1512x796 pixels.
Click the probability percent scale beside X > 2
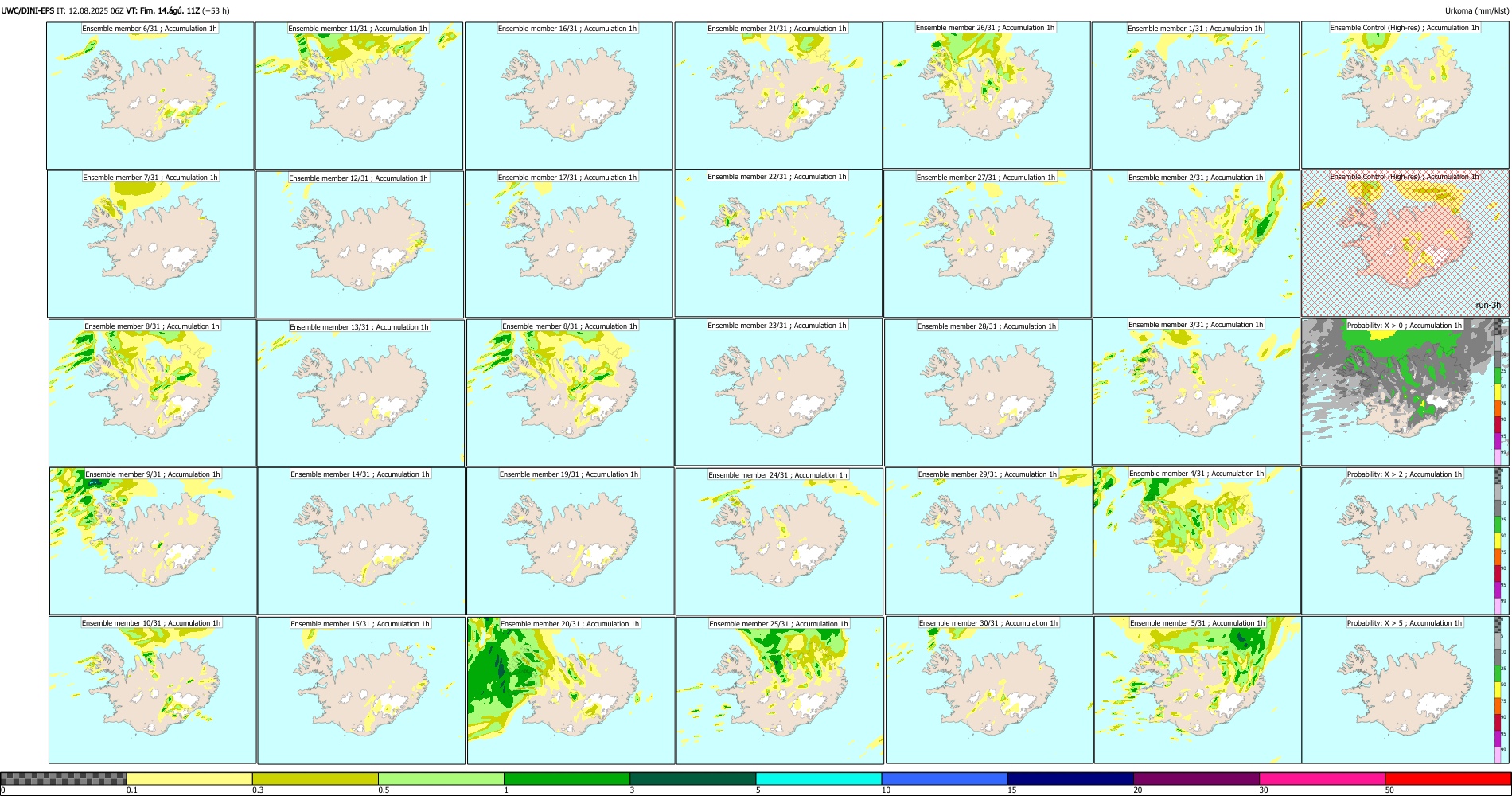point(1498,540)
